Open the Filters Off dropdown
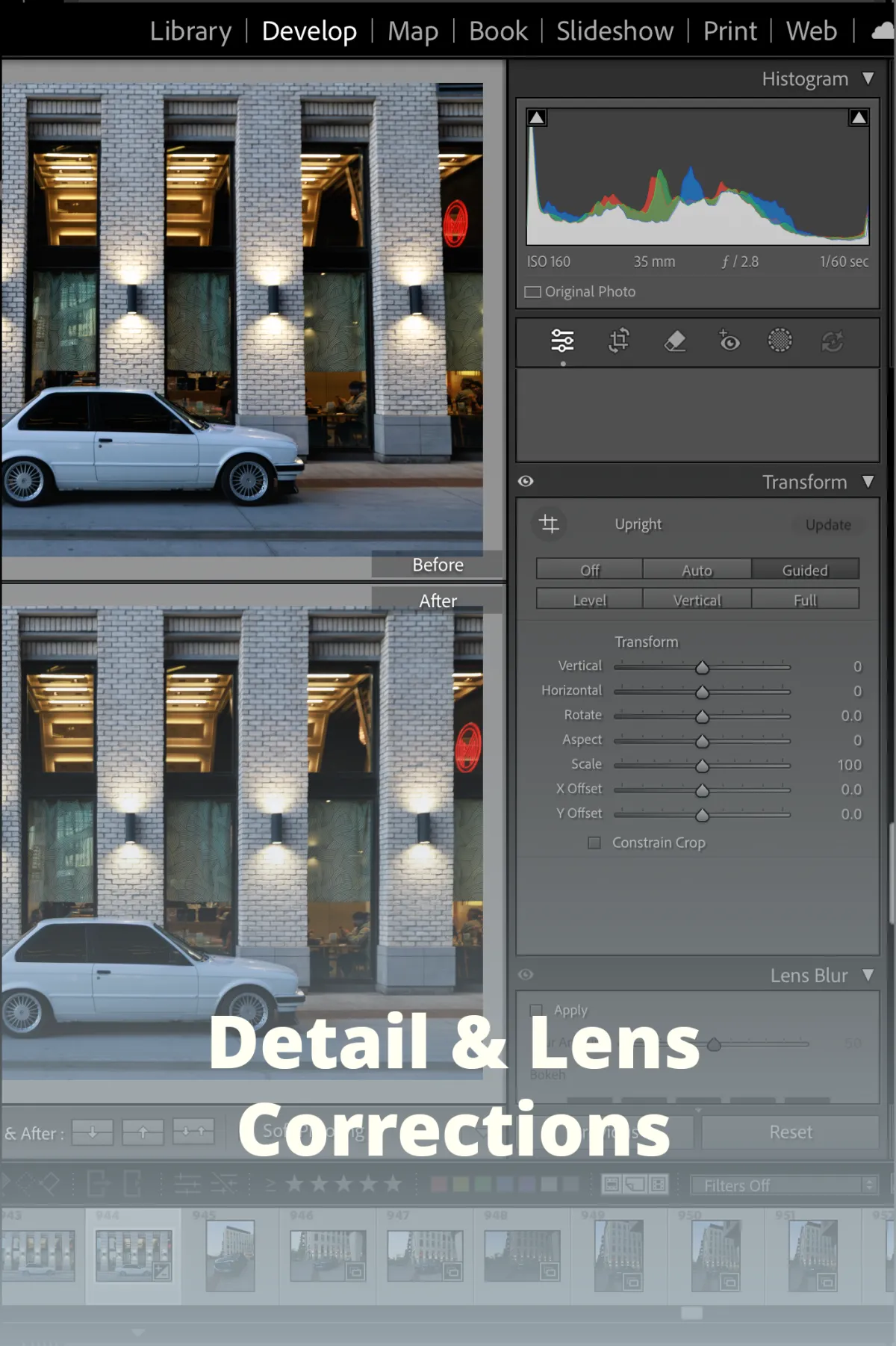 click(784, 1185)
